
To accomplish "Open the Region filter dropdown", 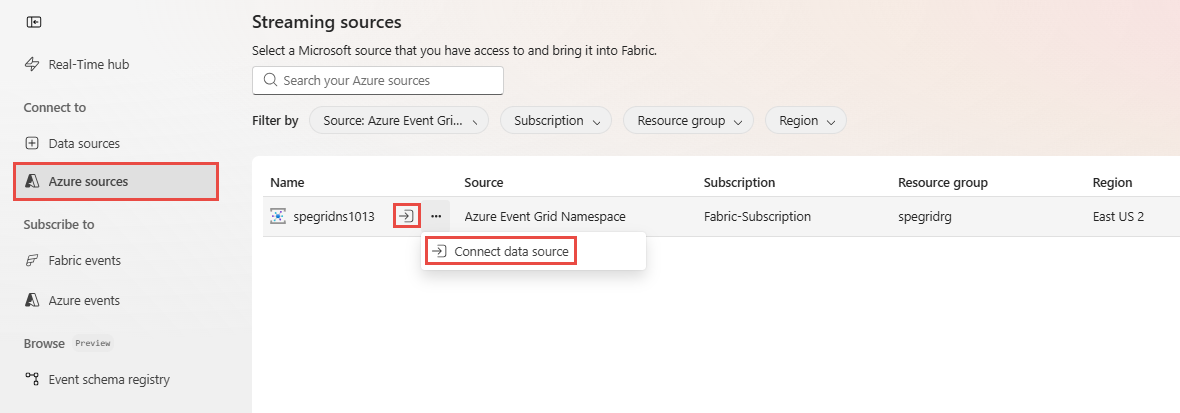I will 806,121.
